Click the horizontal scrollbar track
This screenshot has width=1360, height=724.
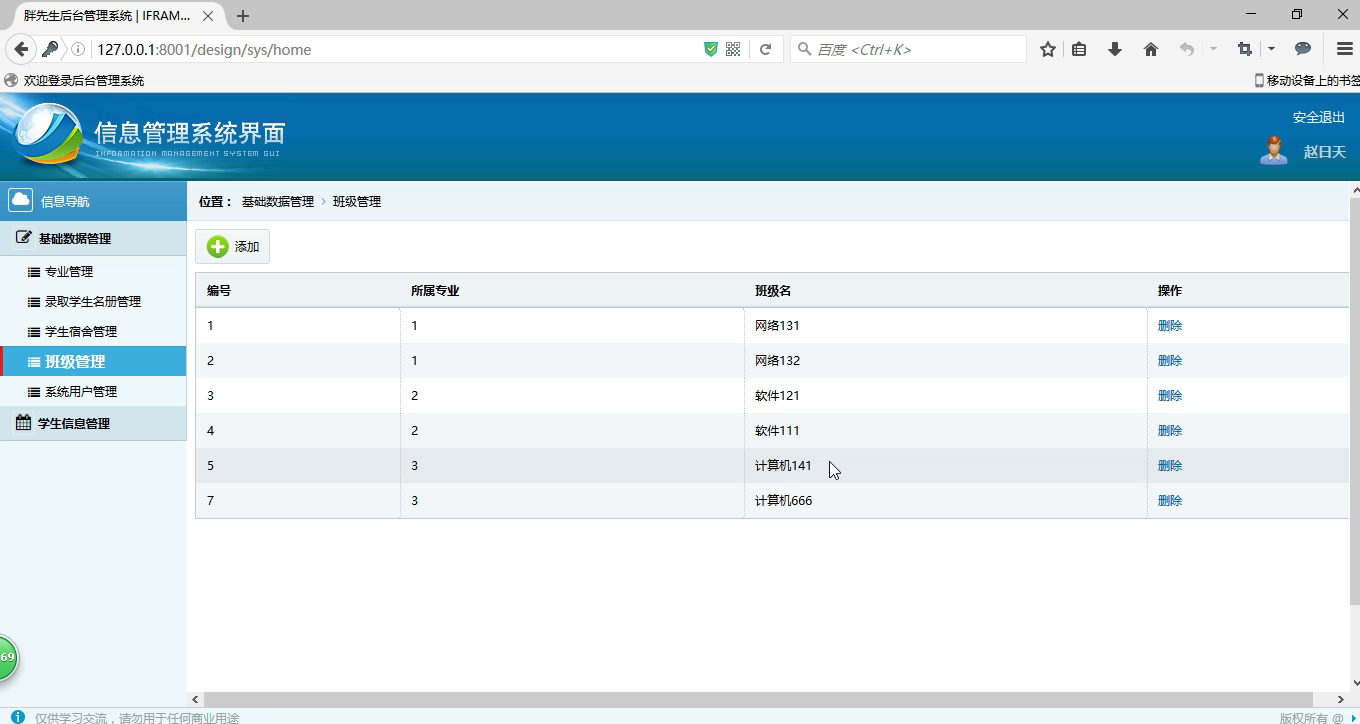758,699
